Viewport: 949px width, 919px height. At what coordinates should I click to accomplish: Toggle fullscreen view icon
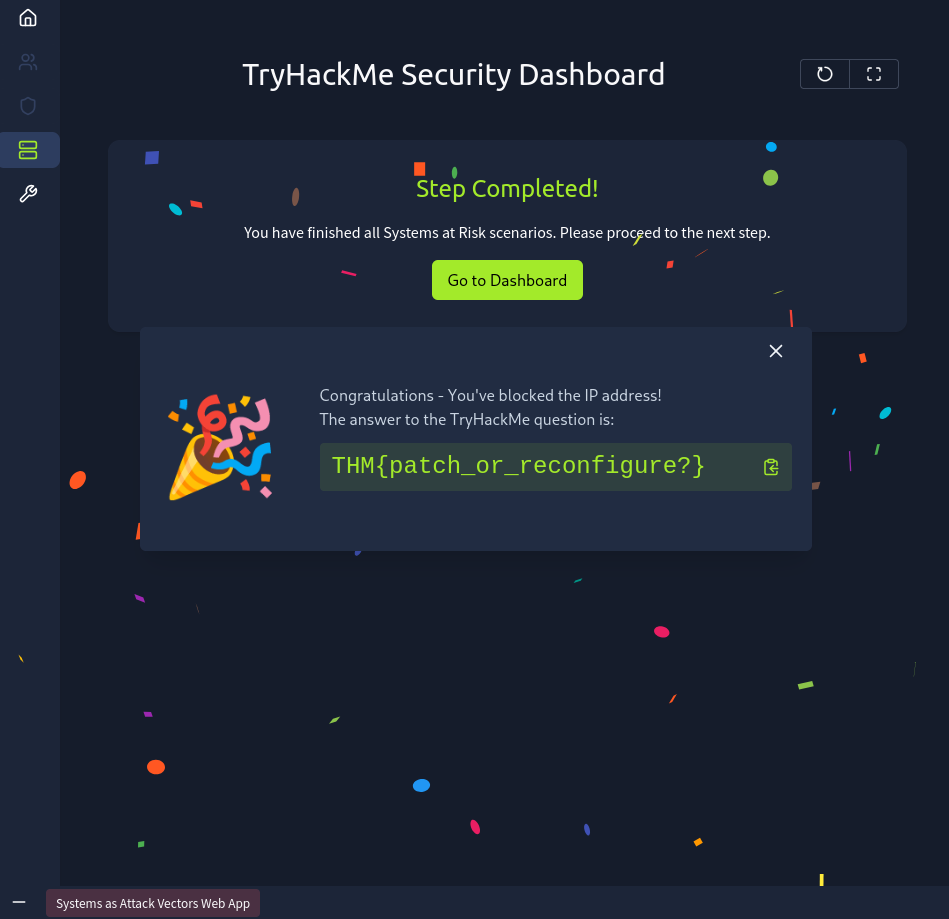[874, 74]
